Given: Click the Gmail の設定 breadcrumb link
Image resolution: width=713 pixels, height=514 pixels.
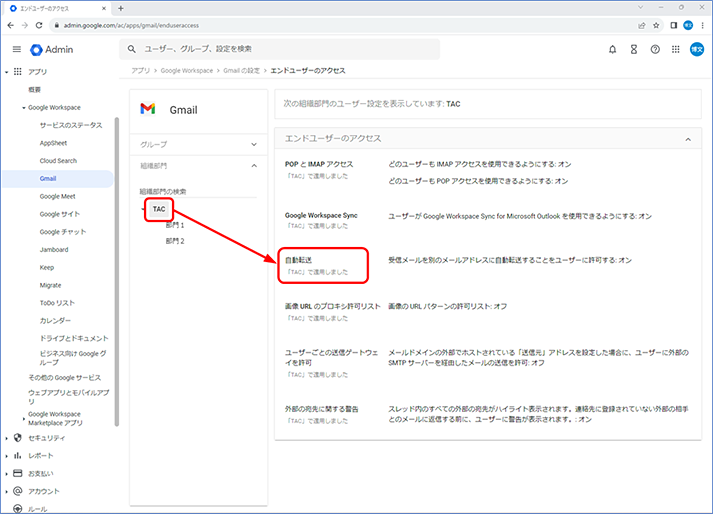Looking at the screenshot, I should [241, 71].
